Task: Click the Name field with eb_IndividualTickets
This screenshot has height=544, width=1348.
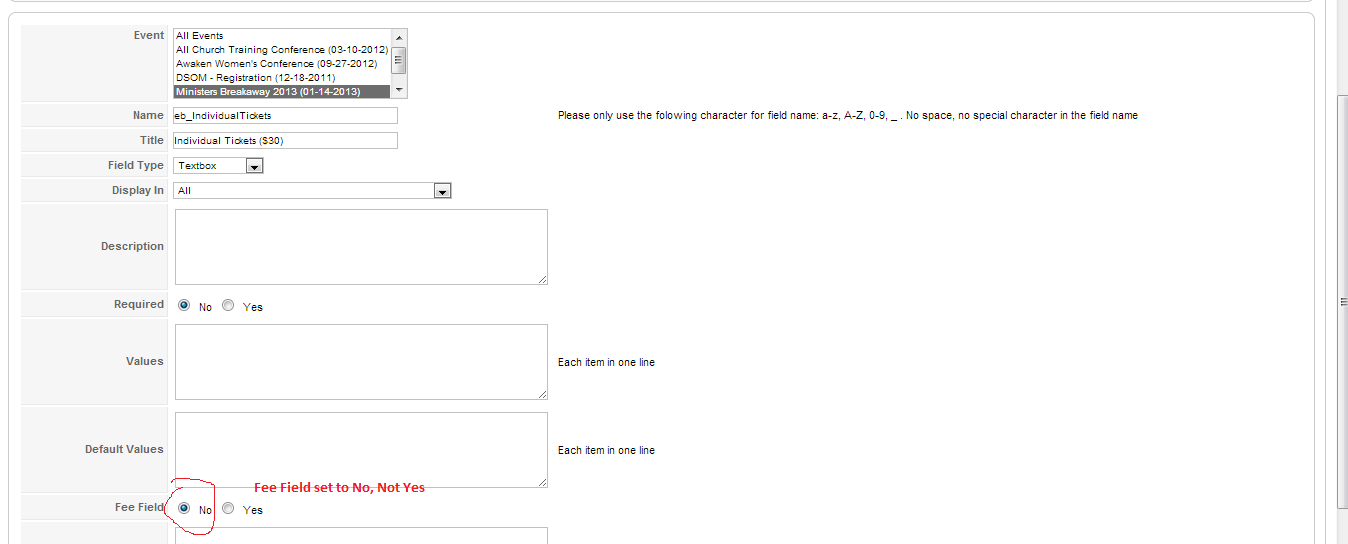Action: click(x=285, y=116)
